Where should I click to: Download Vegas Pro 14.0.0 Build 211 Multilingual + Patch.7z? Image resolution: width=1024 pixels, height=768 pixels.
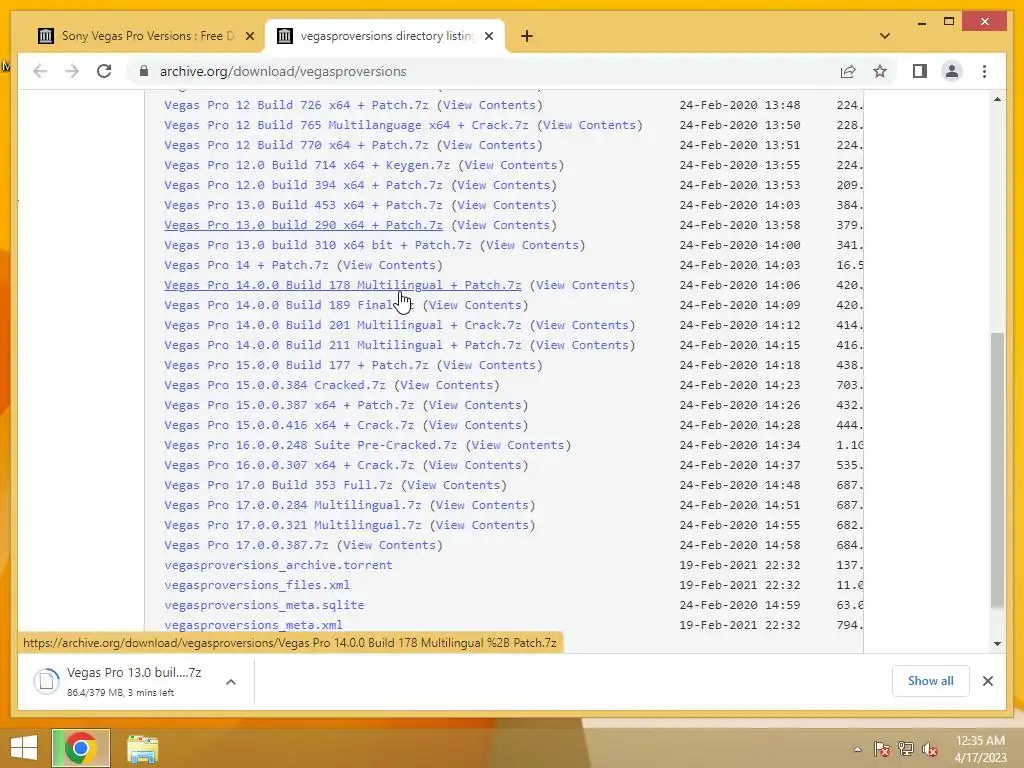343,345
